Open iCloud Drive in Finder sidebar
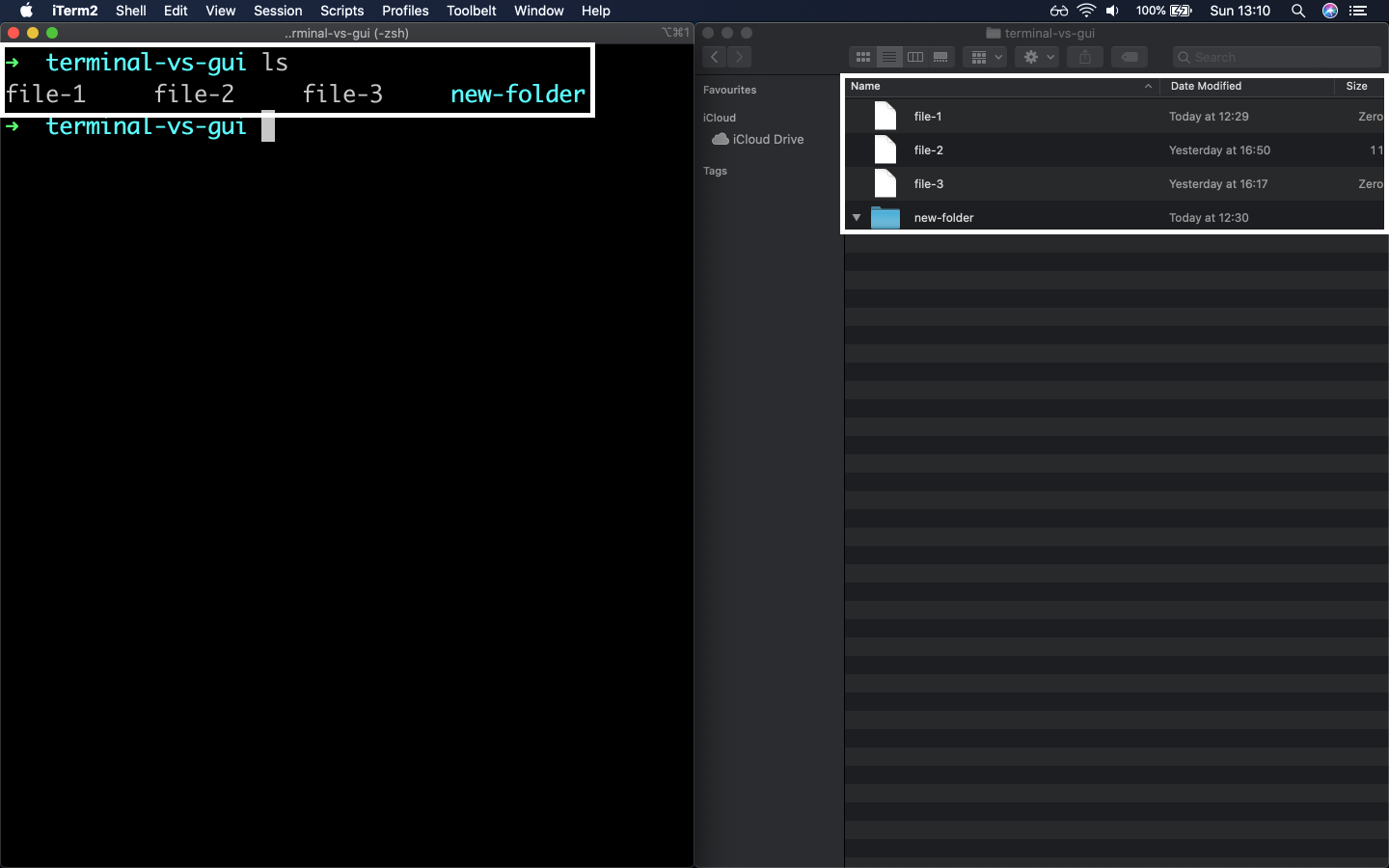 pyautogui.click(x=758, y=139)
